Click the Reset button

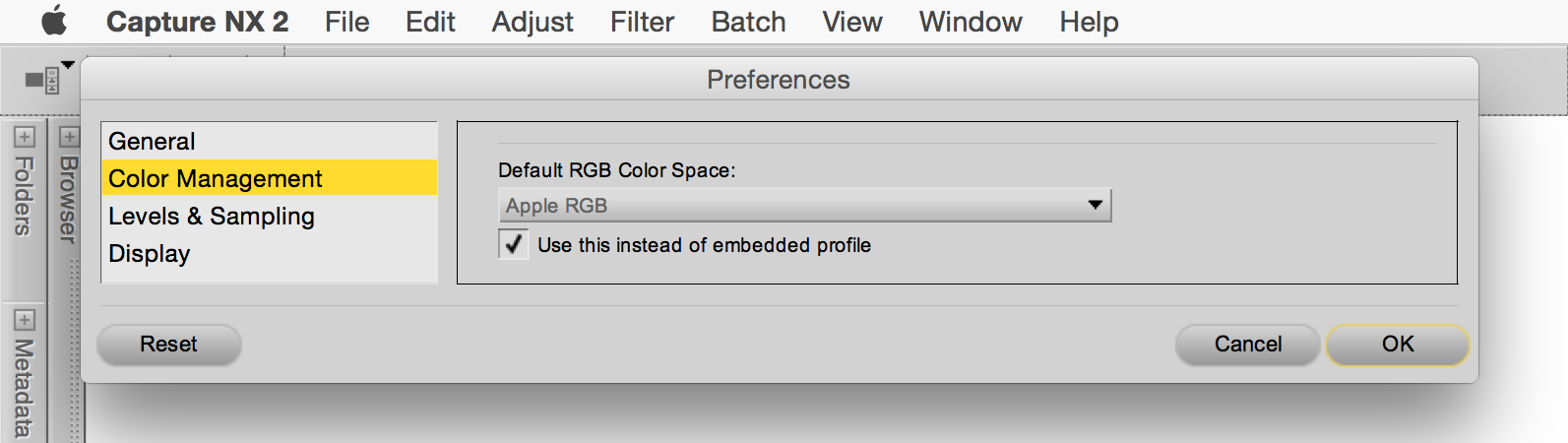(x=168, y=344)
